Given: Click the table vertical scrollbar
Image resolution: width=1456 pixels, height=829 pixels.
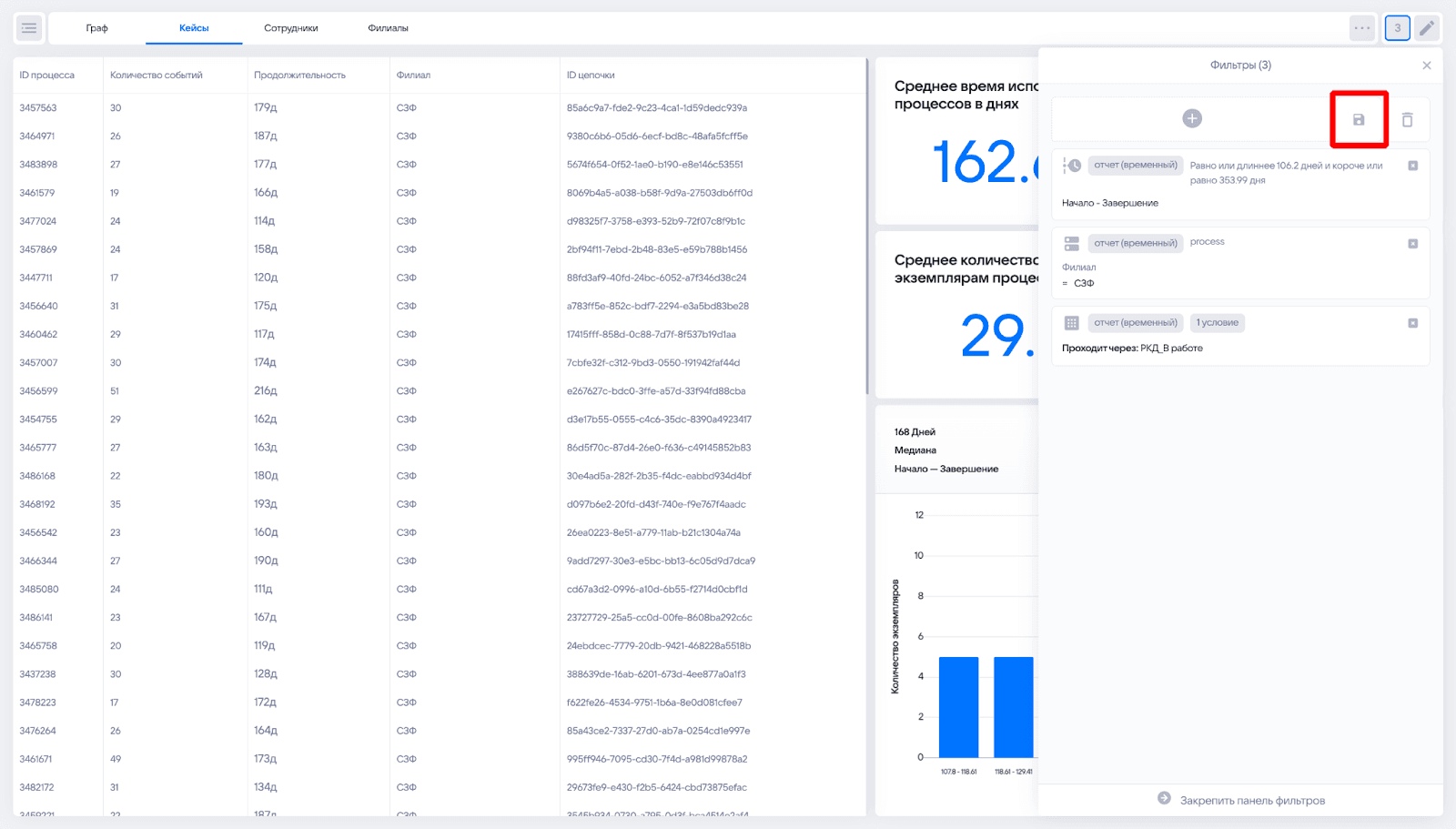Looking at the screenshot, I should [x=867, y=227].
